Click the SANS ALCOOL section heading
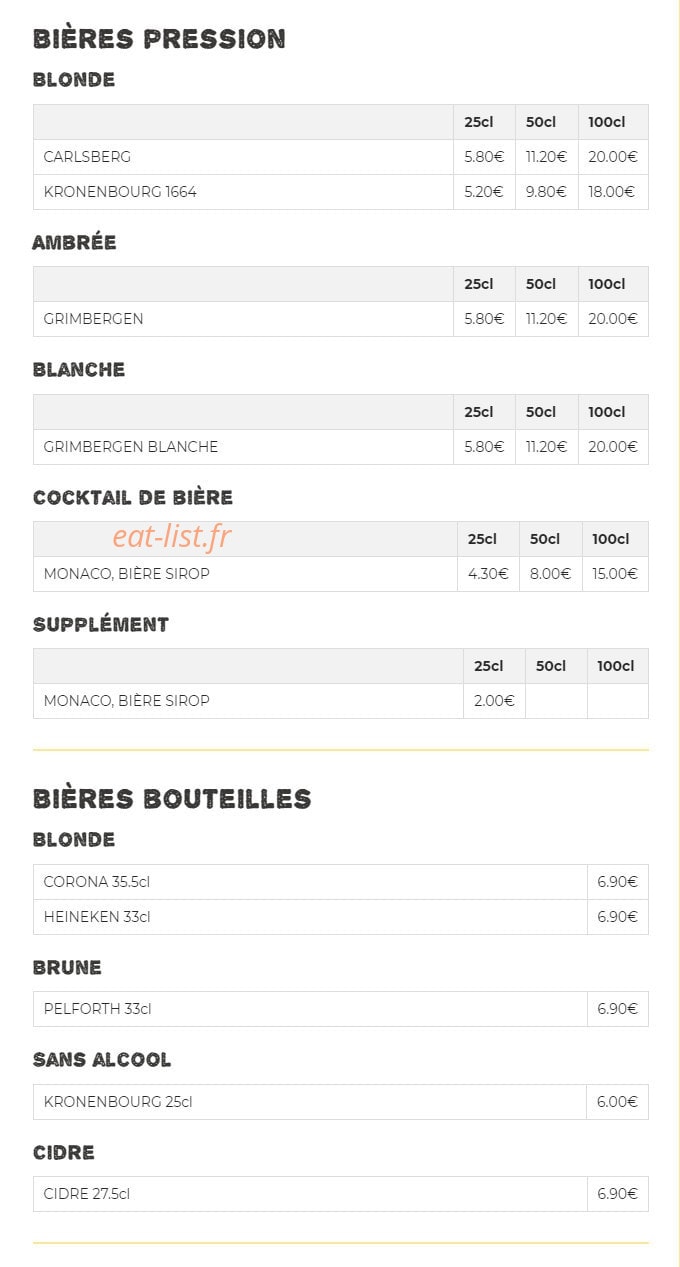680x1267 pixels. pyautogui.click(x=102, y=1060)
